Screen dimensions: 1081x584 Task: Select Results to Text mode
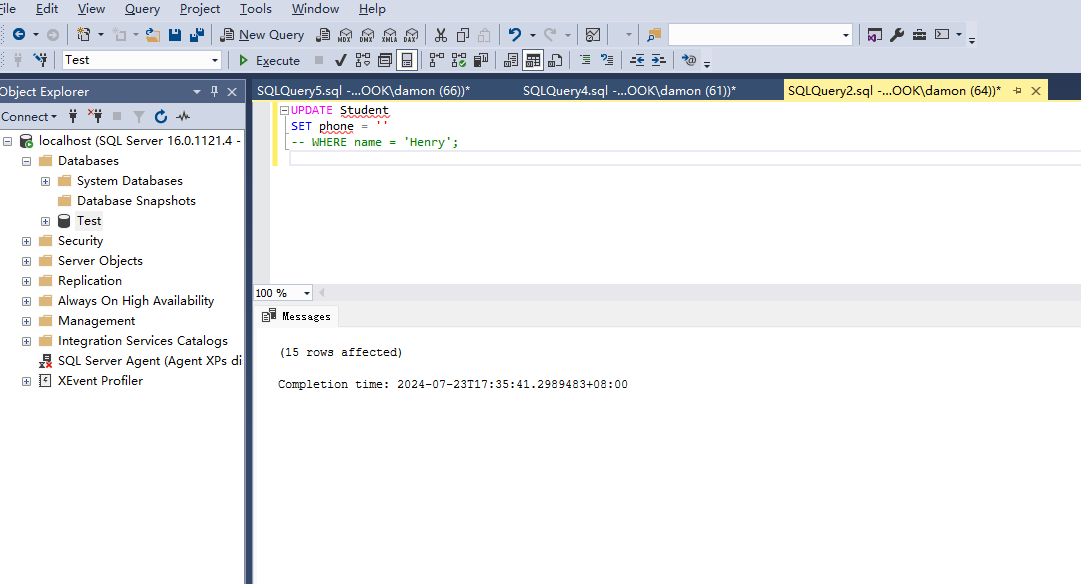point(511,61)
